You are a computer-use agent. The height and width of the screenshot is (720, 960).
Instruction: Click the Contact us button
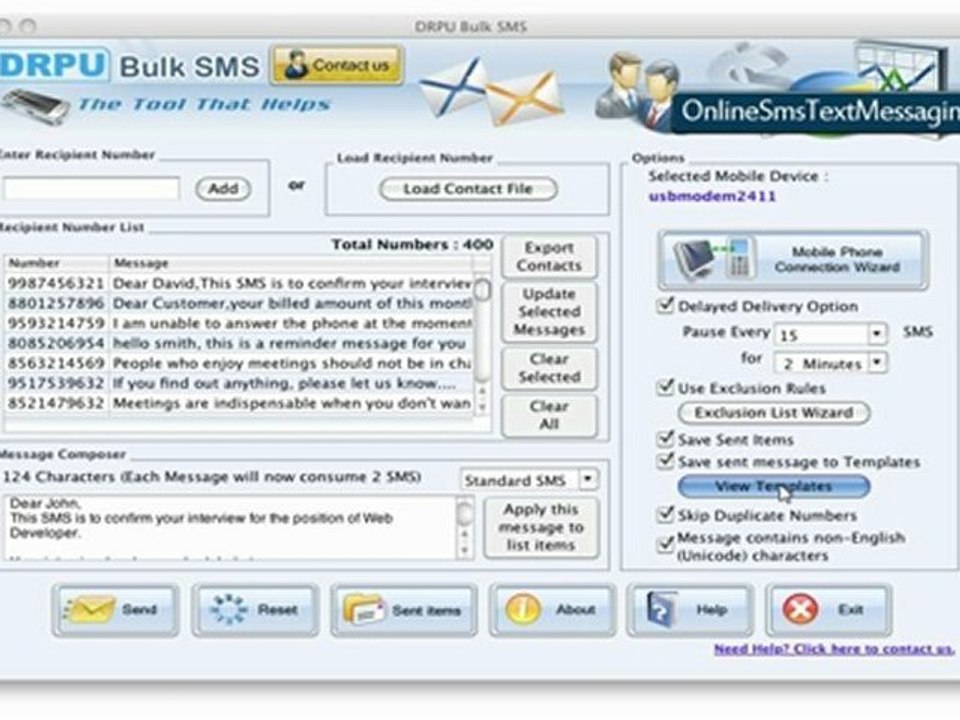coord(337,64)
